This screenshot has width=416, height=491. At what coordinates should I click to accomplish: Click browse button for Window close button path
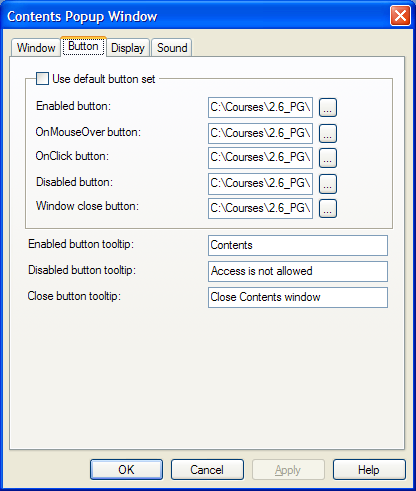328,208
